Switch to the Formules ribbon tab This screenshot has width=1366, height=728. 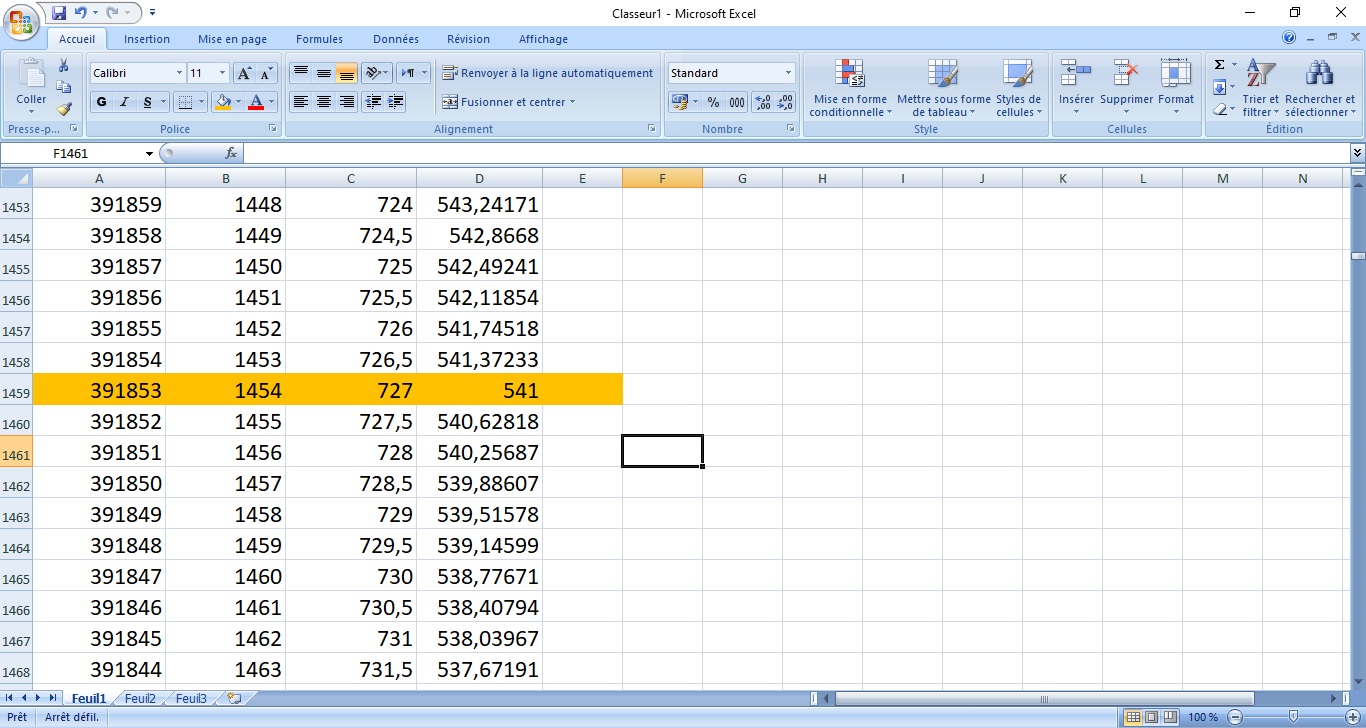(319, 39)
